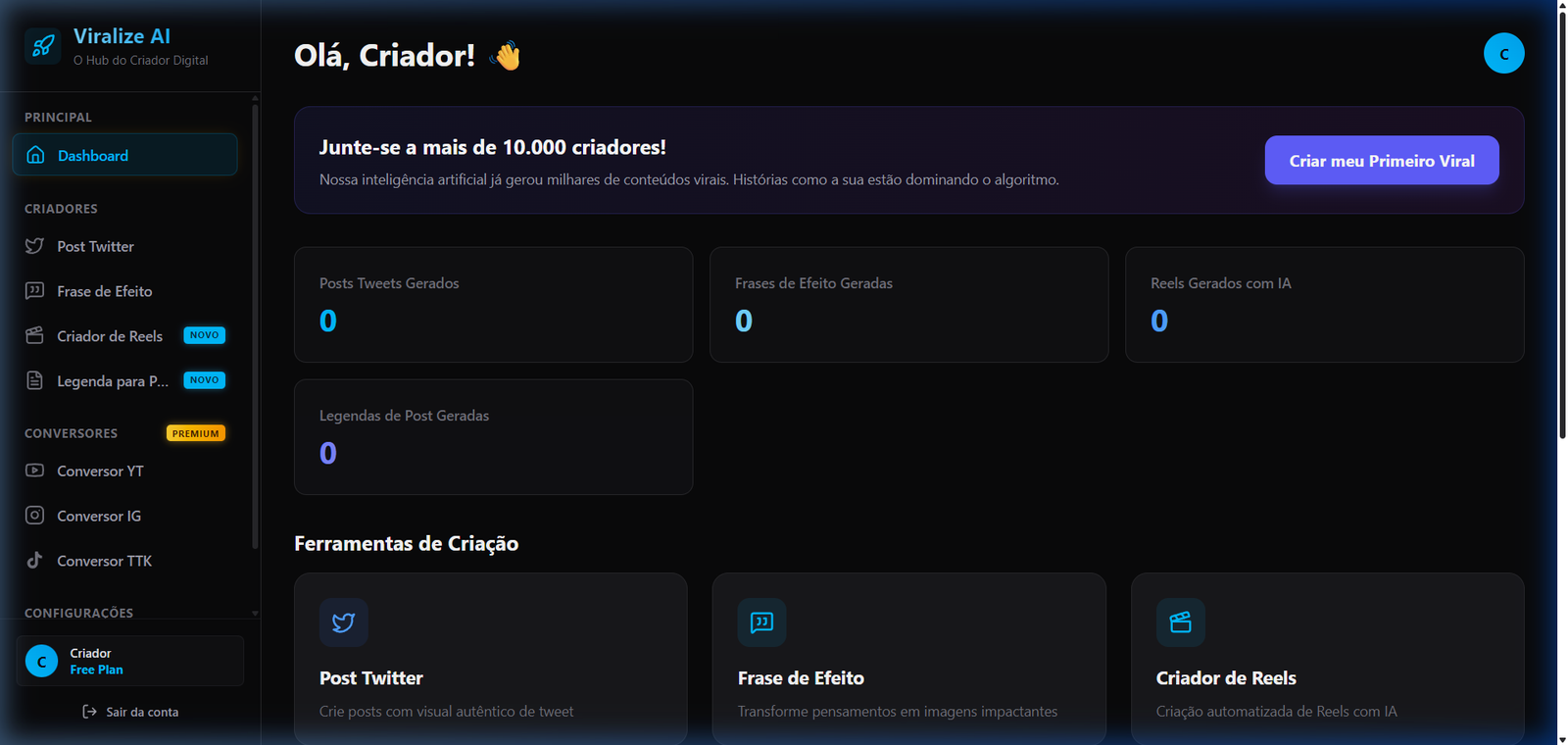Click the Frase de Efeito quote icon in sidebar
The image size is (1568, 745).
pyautogui.click(x=34, y=291)
